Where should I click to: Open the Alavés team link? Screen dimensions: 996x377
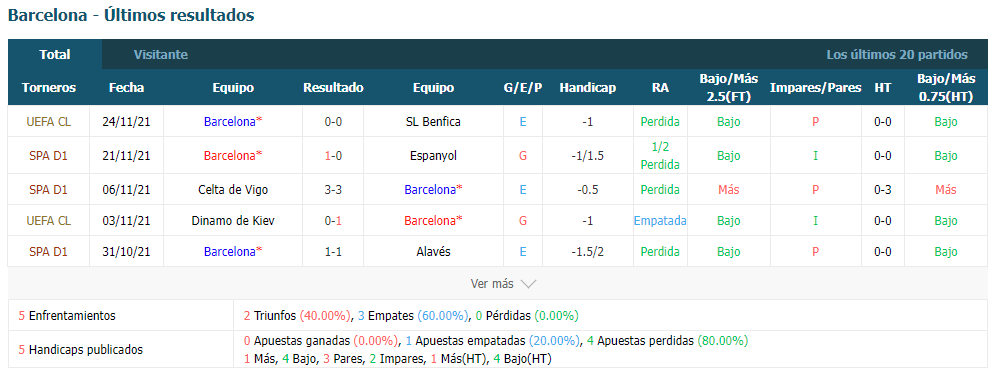(433, 251)
